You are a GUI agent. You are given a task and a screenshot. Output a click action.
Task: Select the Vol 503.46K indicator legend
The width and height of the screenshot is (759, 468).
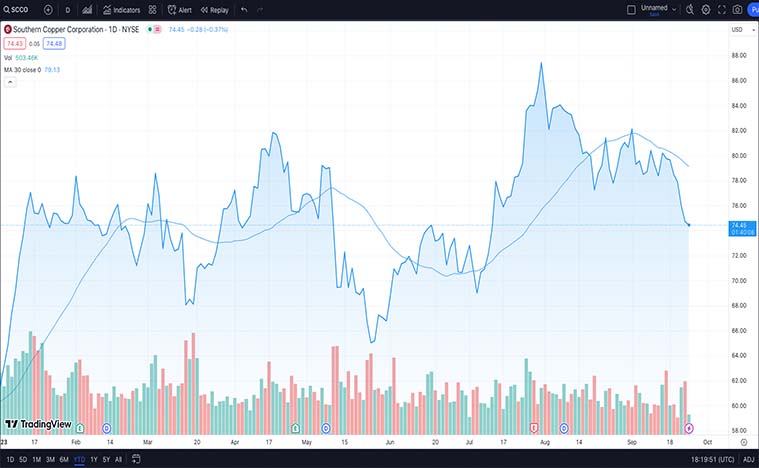[21, 58]
